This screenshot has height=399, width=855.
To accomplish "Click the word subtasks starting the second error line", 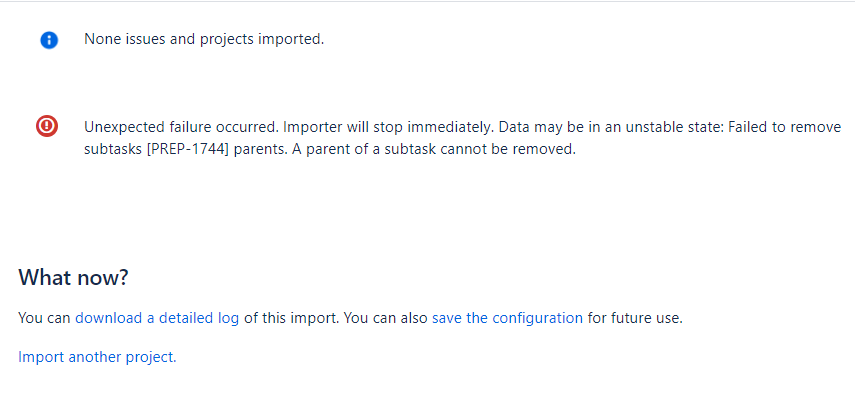I will (113, 149).
